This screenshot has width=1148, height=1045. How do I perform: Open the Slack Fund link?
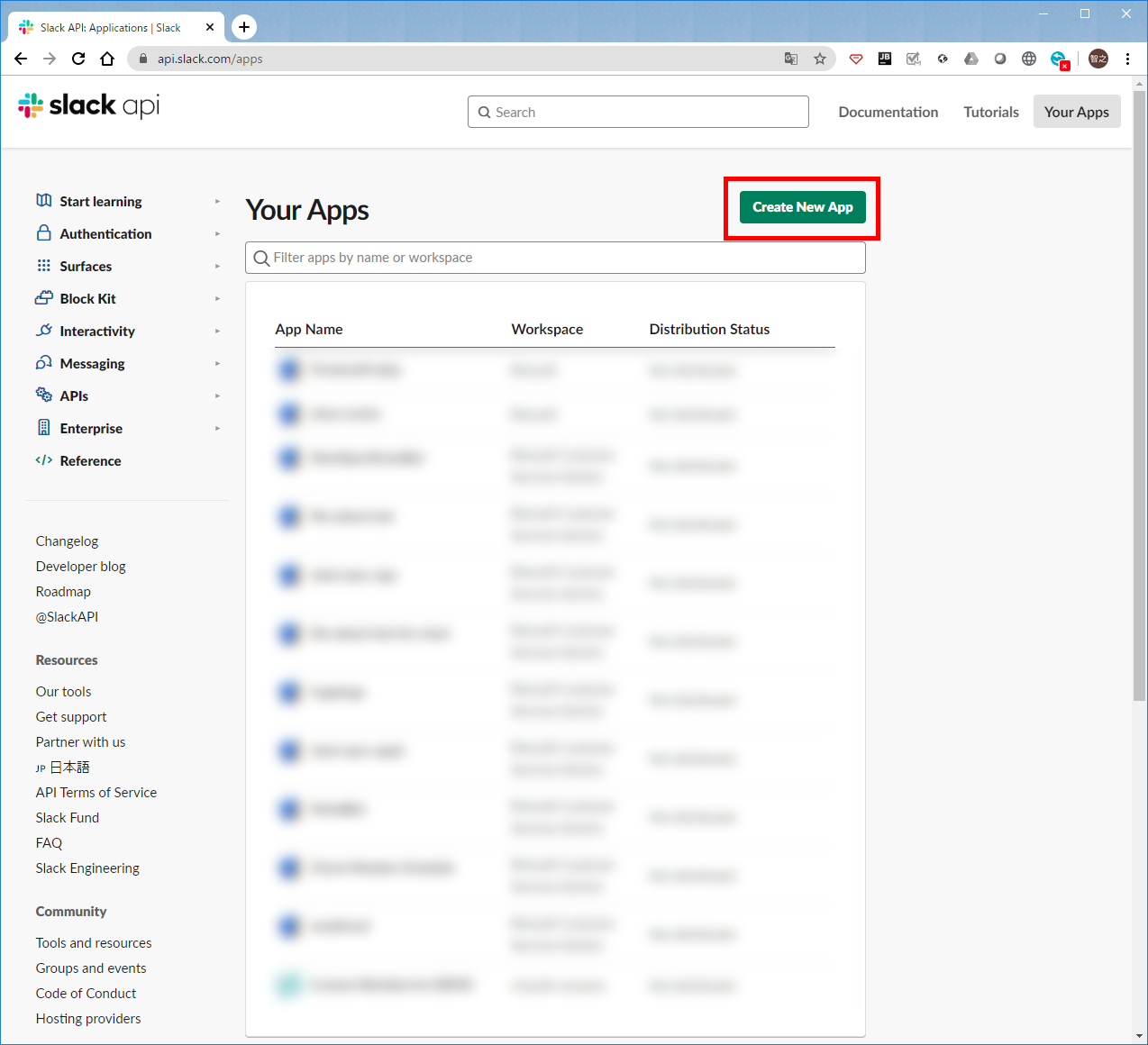pos(68,818)
